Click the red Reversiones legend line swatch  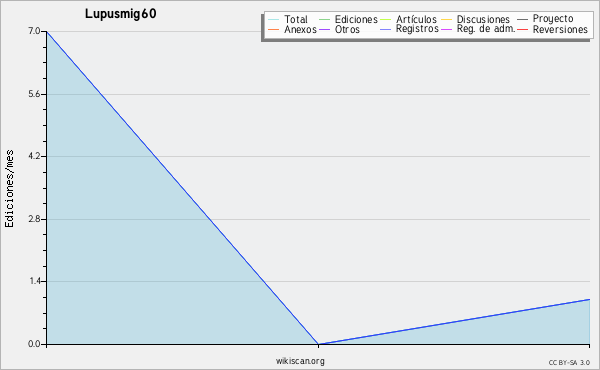(522, 29)
